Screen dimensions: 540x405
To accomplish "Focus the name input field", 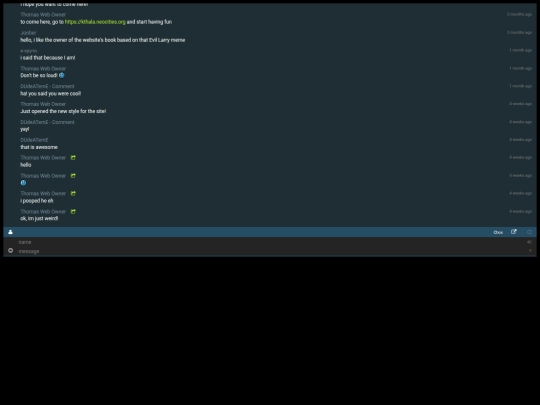I will pyautogui.click(x=270, y=242).
